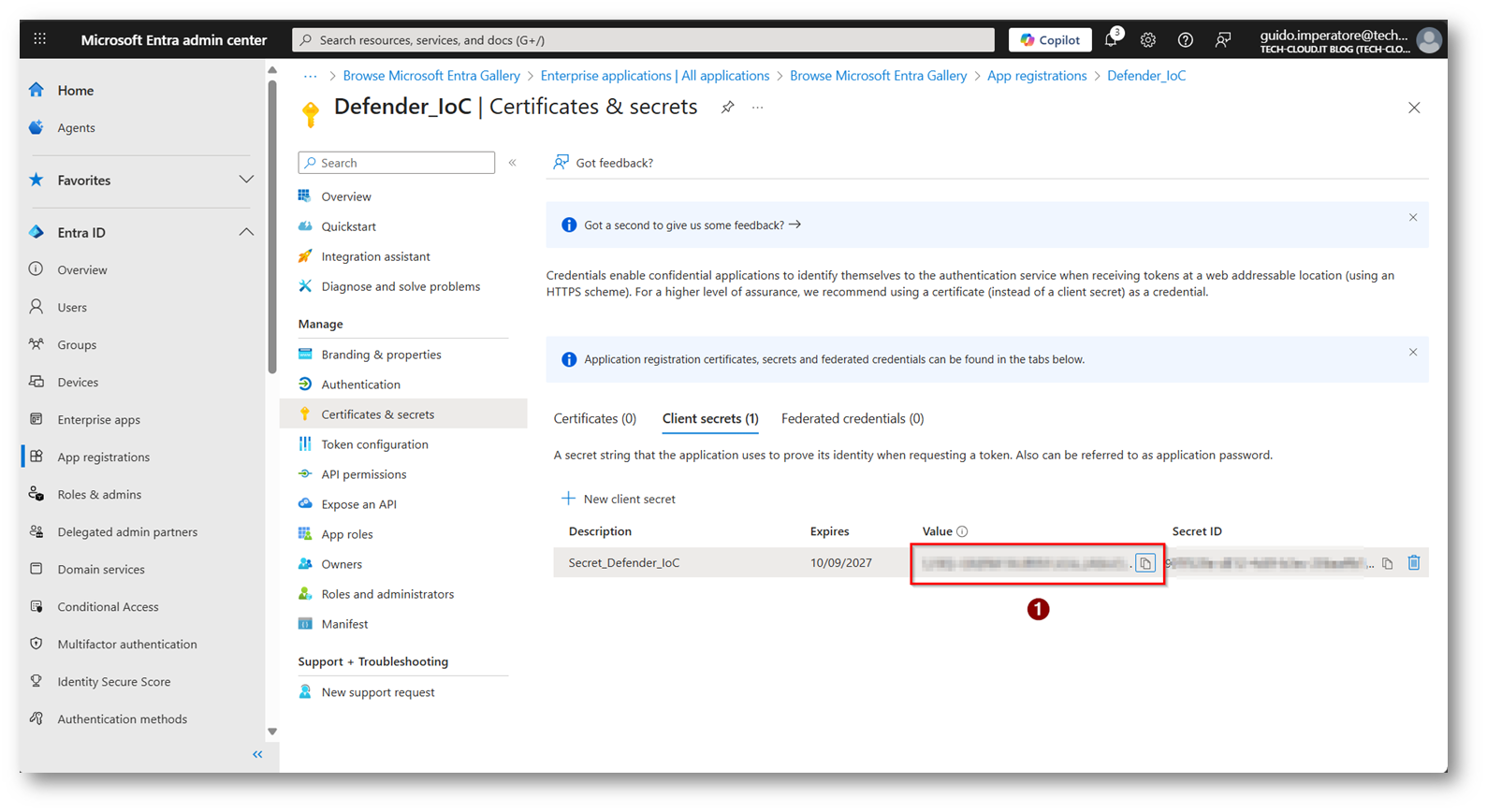Screen dimensions: 1487x812
Task: Open Diagnose and solve problems
Action: [x=401, y=286]
